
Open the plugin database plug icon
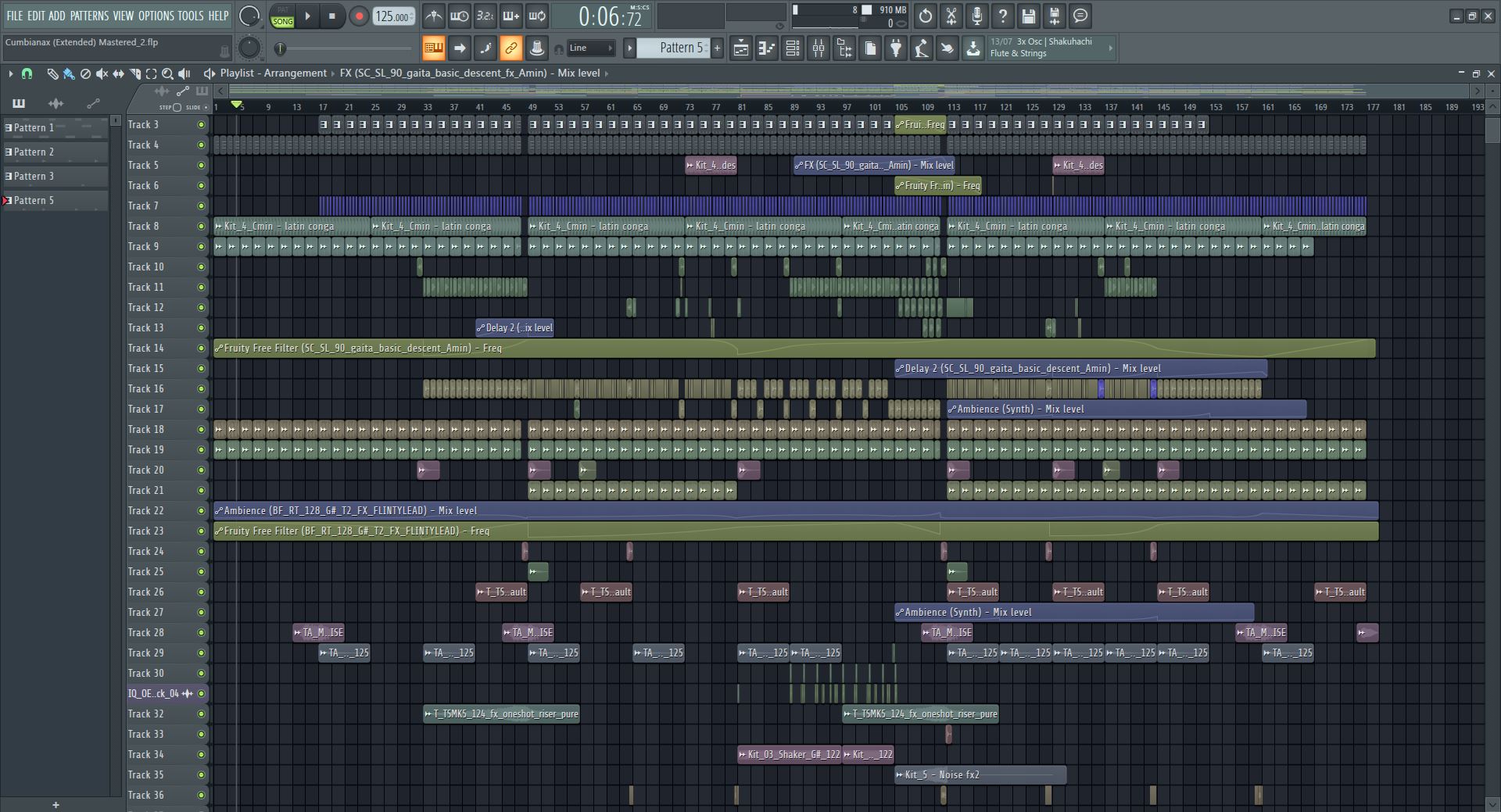tap(896, 48)
